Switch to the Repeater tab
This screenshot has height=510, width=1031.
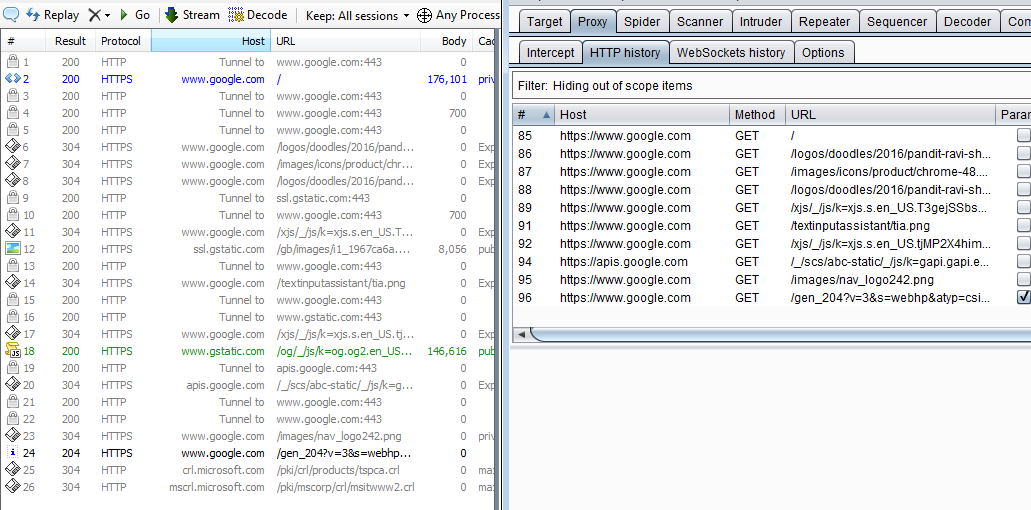tap(825, 21)
